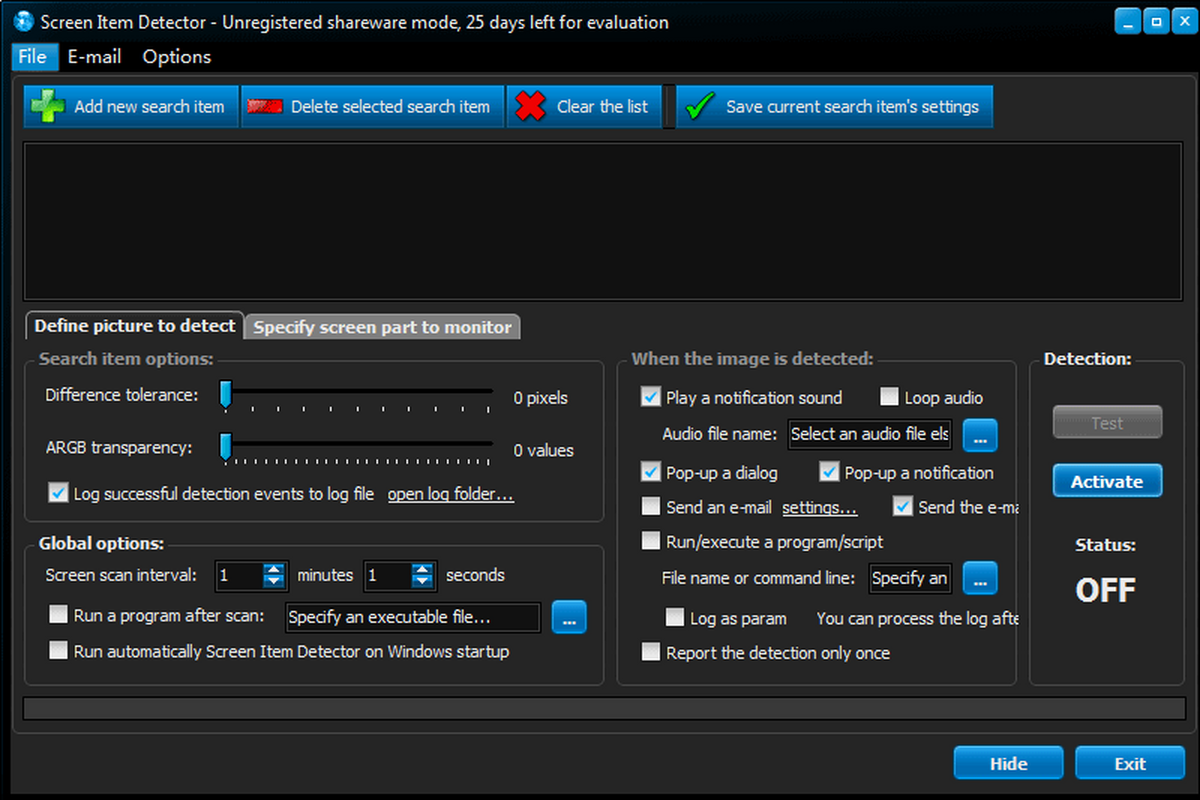Click the minutes interval spinner arrows
The width and height of the screenshot is (1200, 800).
274,575
